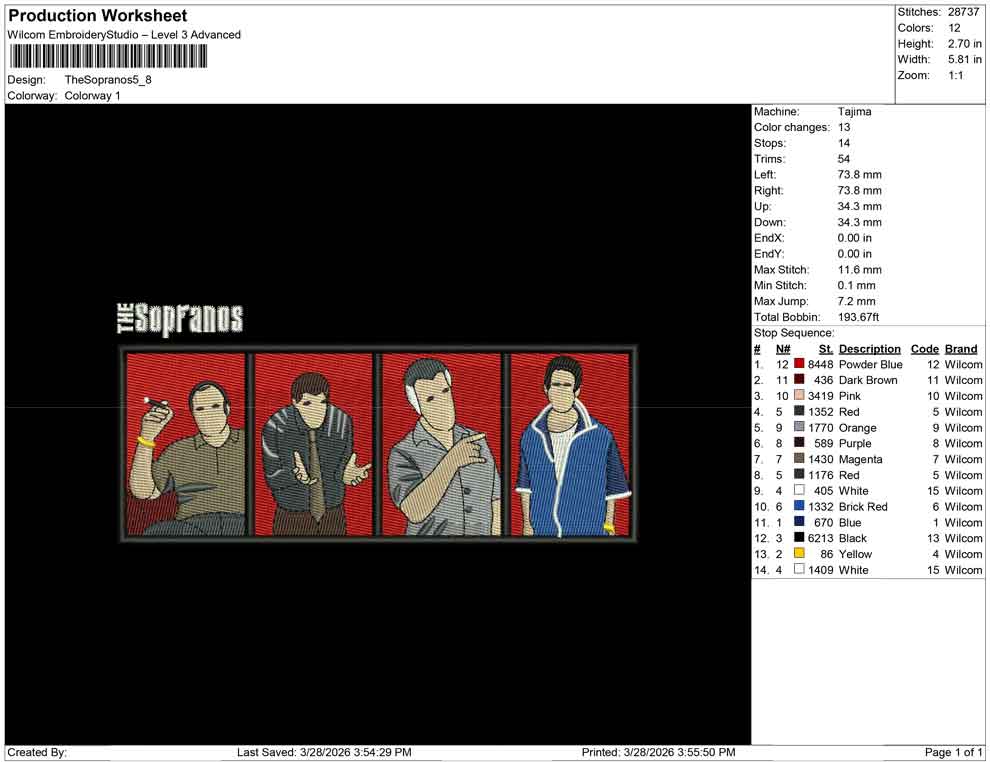Click the Trims value 54
Image resolution: width=990 pixels, height=762 pixels.
click(x=844, y=158)
